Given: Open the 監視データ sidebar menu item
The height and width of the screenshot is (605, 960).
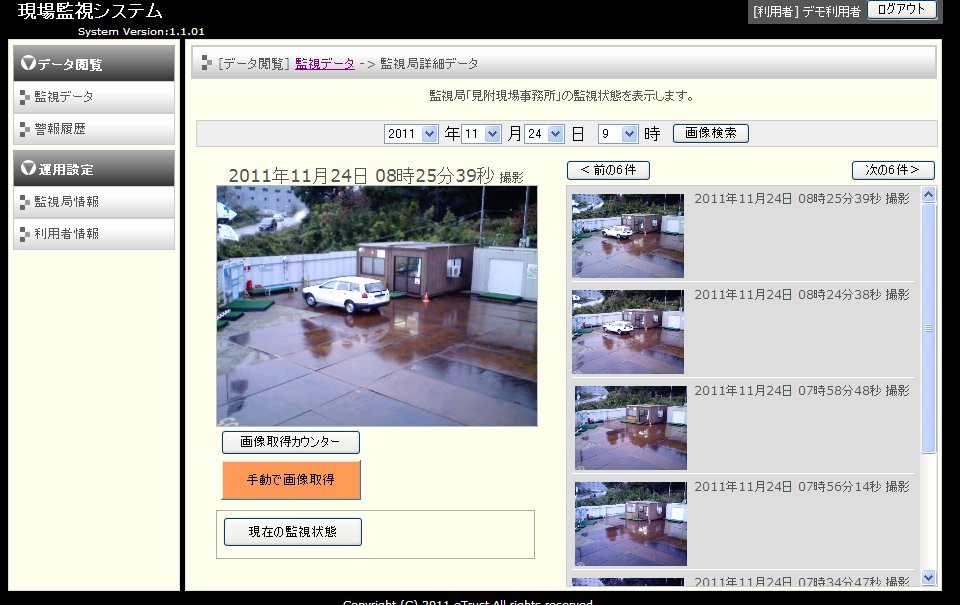Looking at the screenshot, I should click(94, 97).
